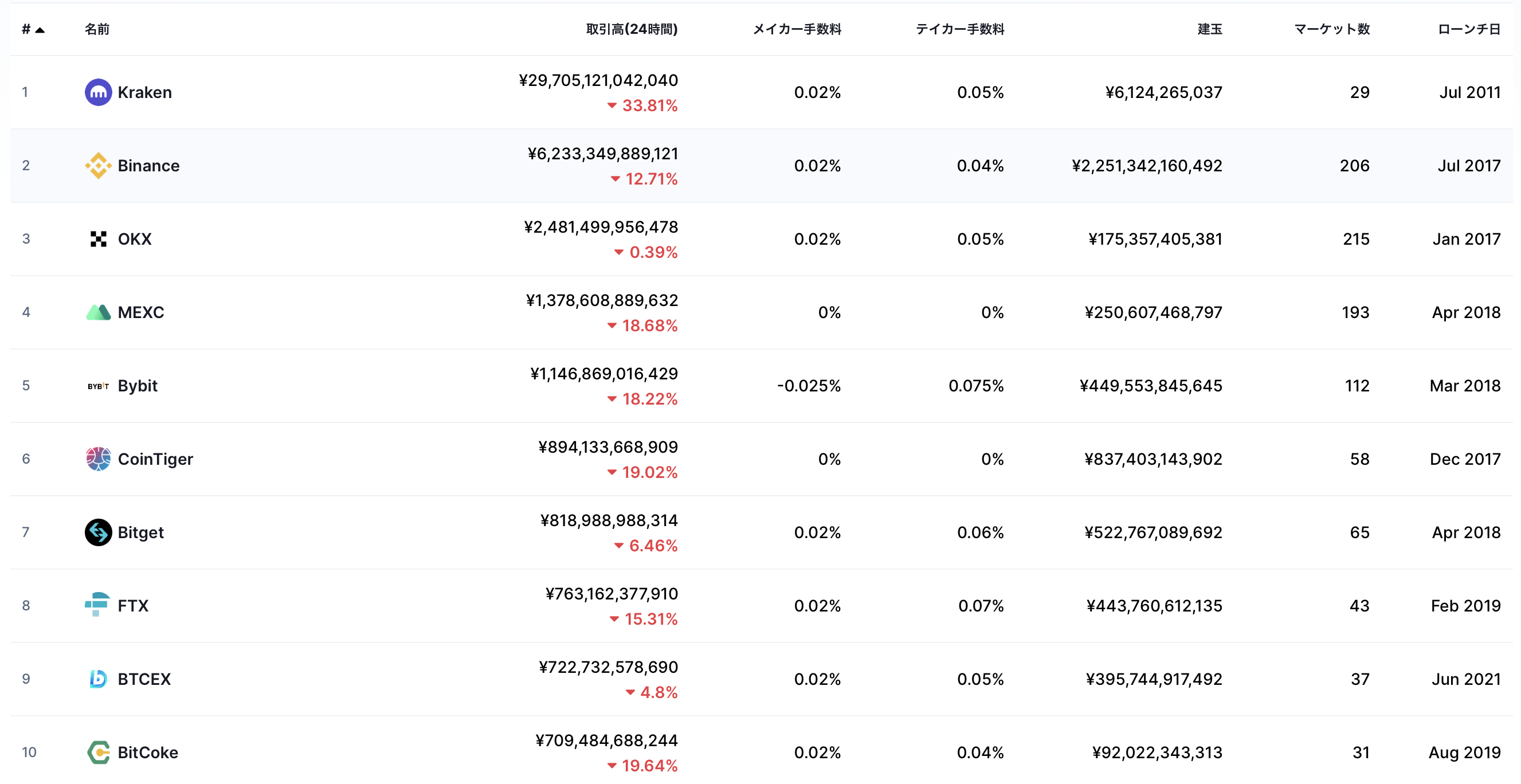Viewport: 1521px width, 784px height.
Task: Sort by ローンチ日 column header
Action: tap(1468, 29)
